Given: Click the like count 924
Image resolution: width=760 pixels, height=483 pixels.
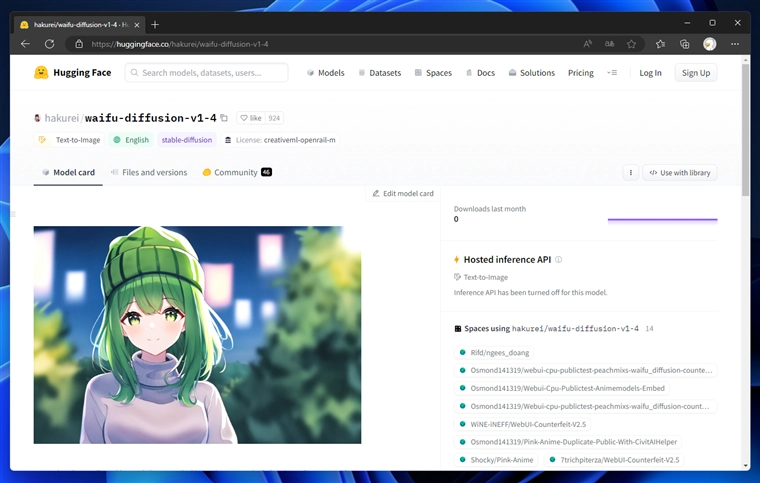Looking at the screenshot, I should 274,118.
